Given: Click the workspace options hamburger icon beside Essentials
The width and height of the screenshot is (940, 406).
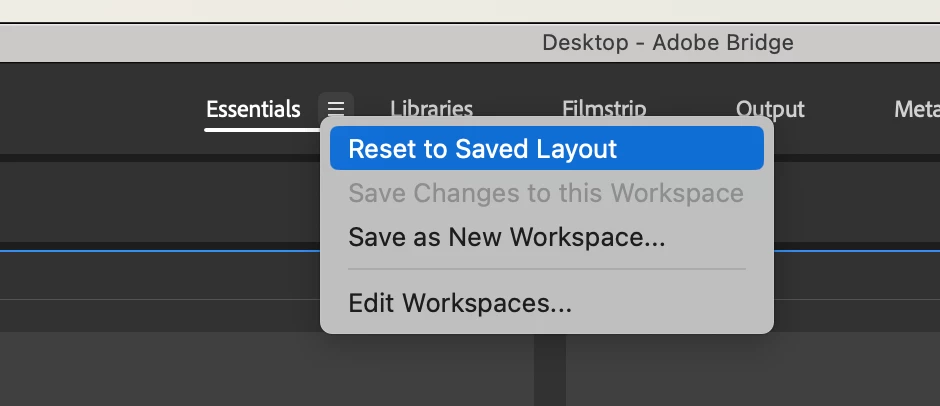Looking at the screenshot, I should [336, 109].
